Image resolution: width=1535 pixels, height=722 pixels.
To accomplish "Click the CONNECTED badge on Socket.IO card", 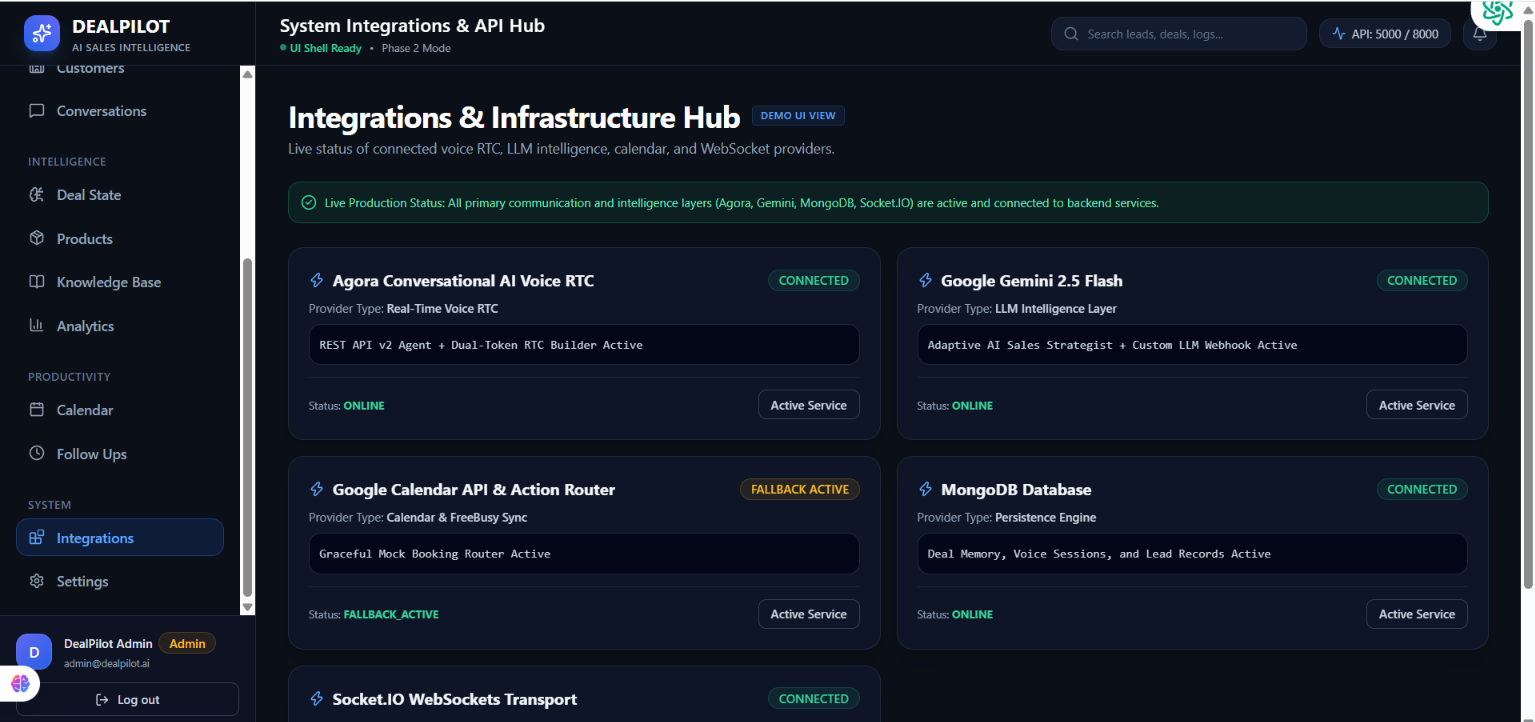I will pos(813,699).
